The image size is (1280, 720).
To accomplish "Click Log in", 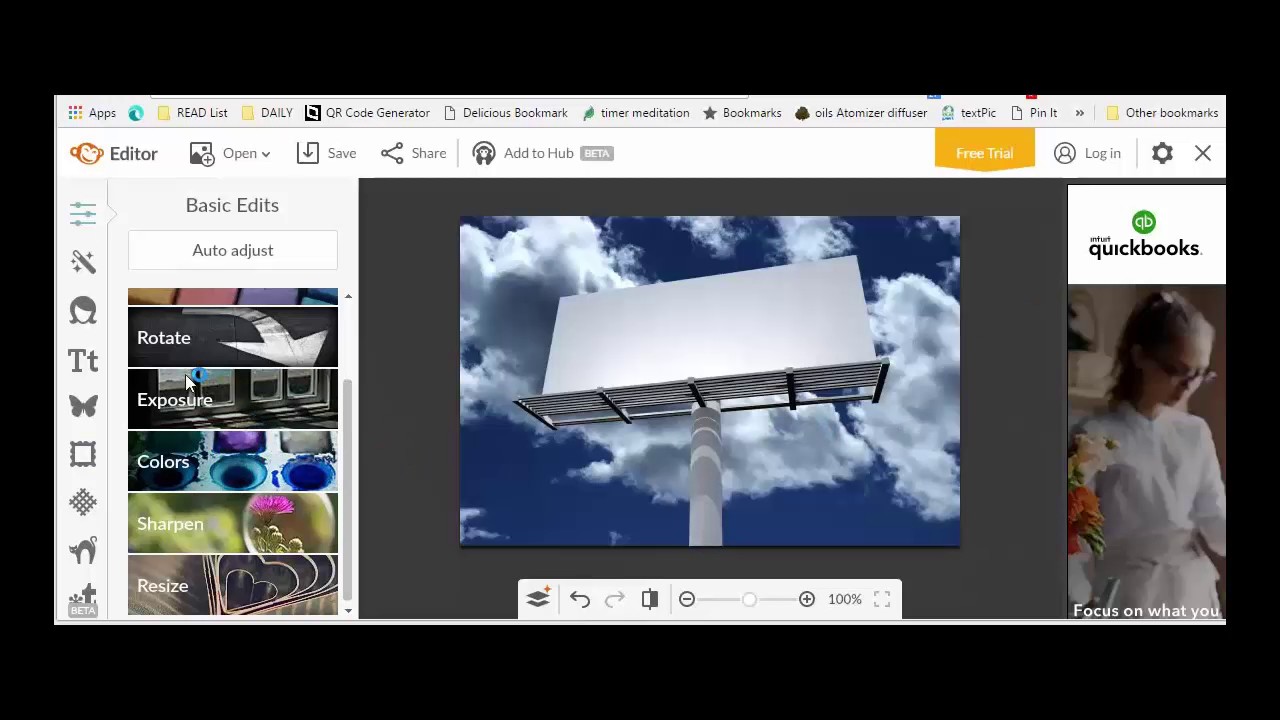I will click(x=1087, y=153).
